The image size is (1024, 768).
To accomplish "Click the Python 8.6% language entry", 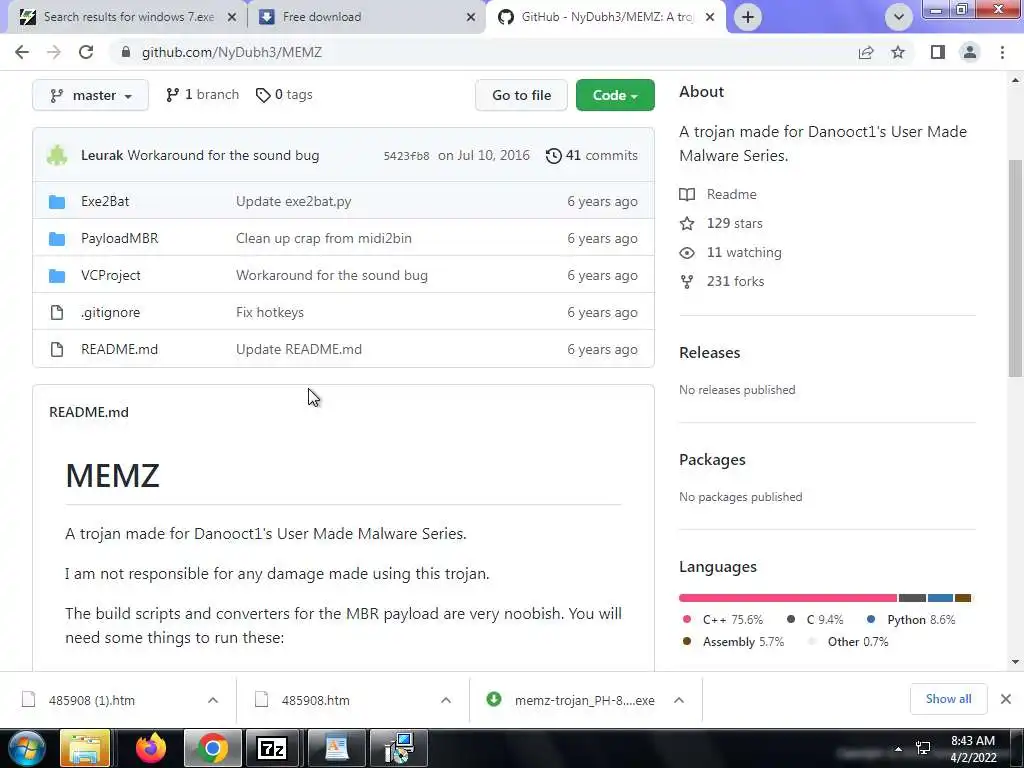I will 911,620.
